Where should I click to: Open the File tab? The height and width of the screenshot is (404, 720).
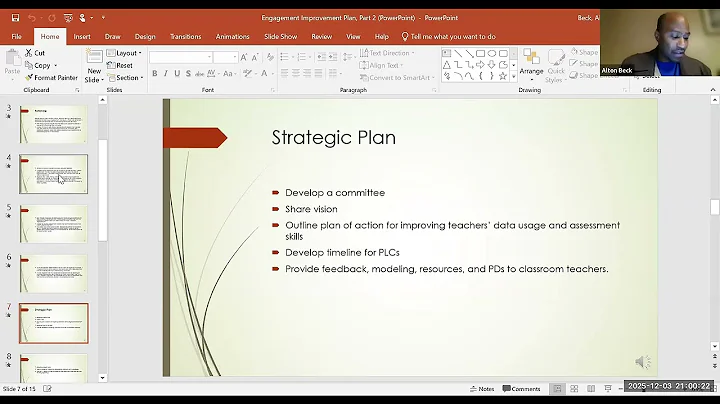pyautogui.click(x=17, y=37)
